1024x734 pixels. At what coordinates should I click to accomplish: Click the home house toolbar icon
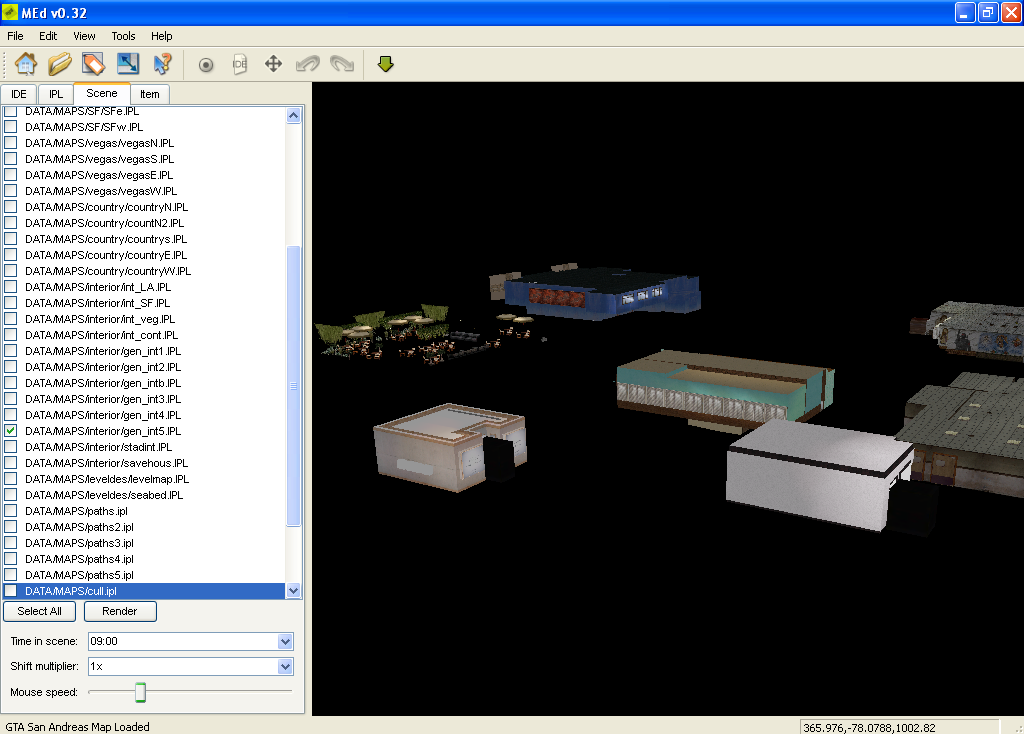point(25,64)
